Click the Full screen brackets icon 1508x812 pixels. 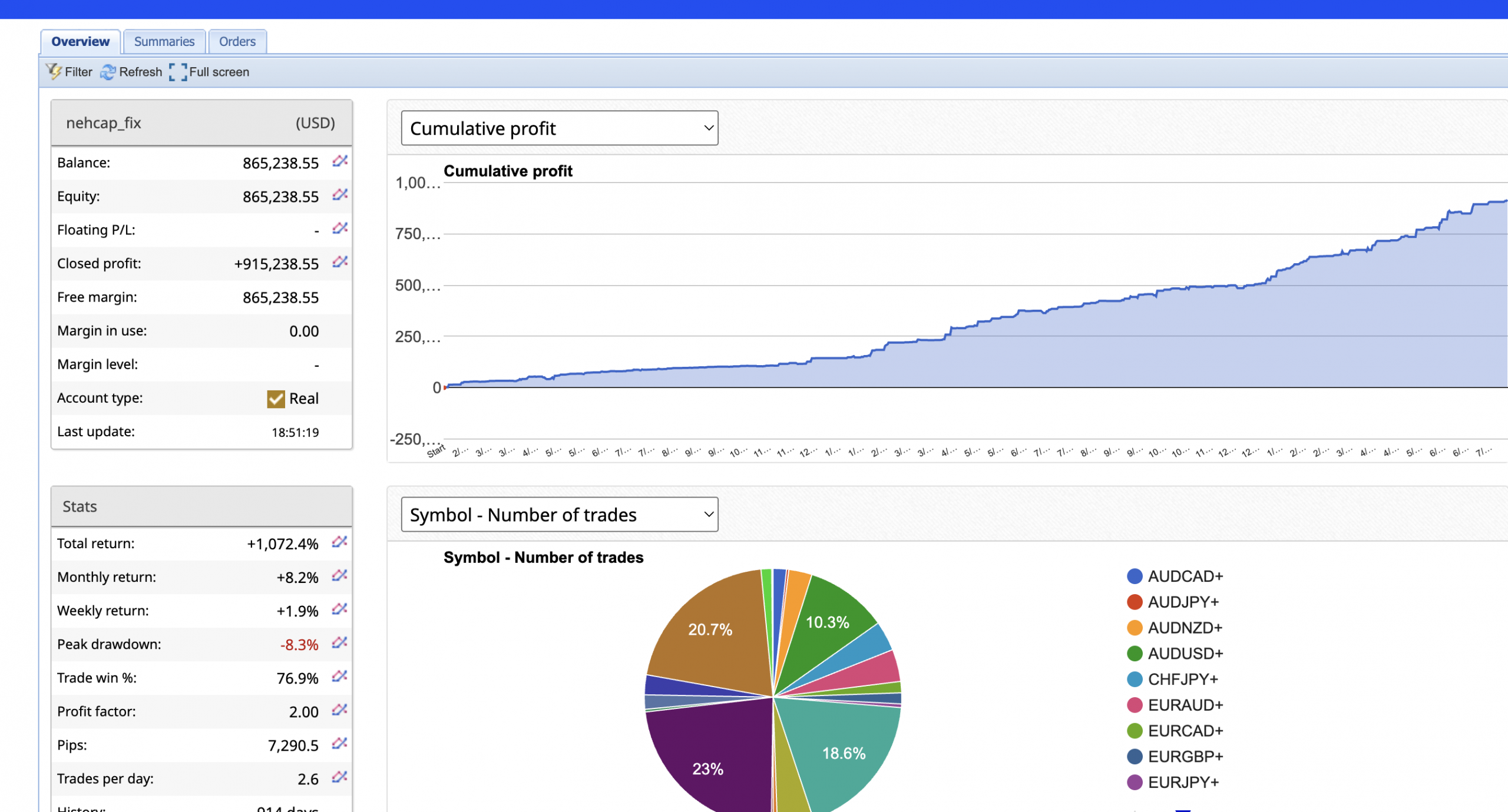point(178,72)
